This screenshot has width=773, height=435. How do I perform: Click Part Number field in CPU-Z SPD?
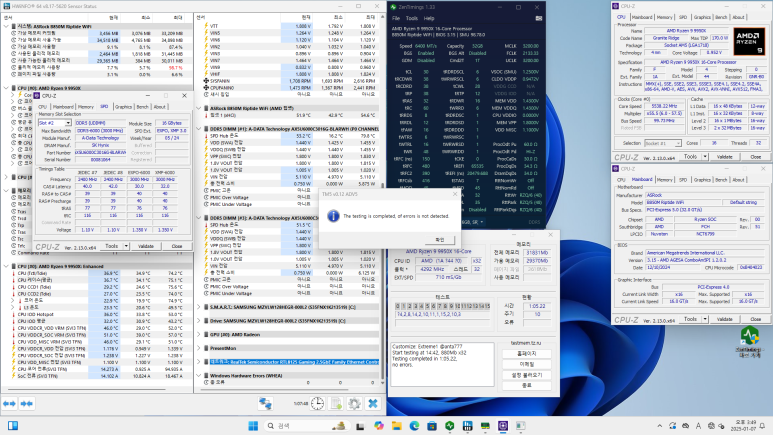(100, 152)
